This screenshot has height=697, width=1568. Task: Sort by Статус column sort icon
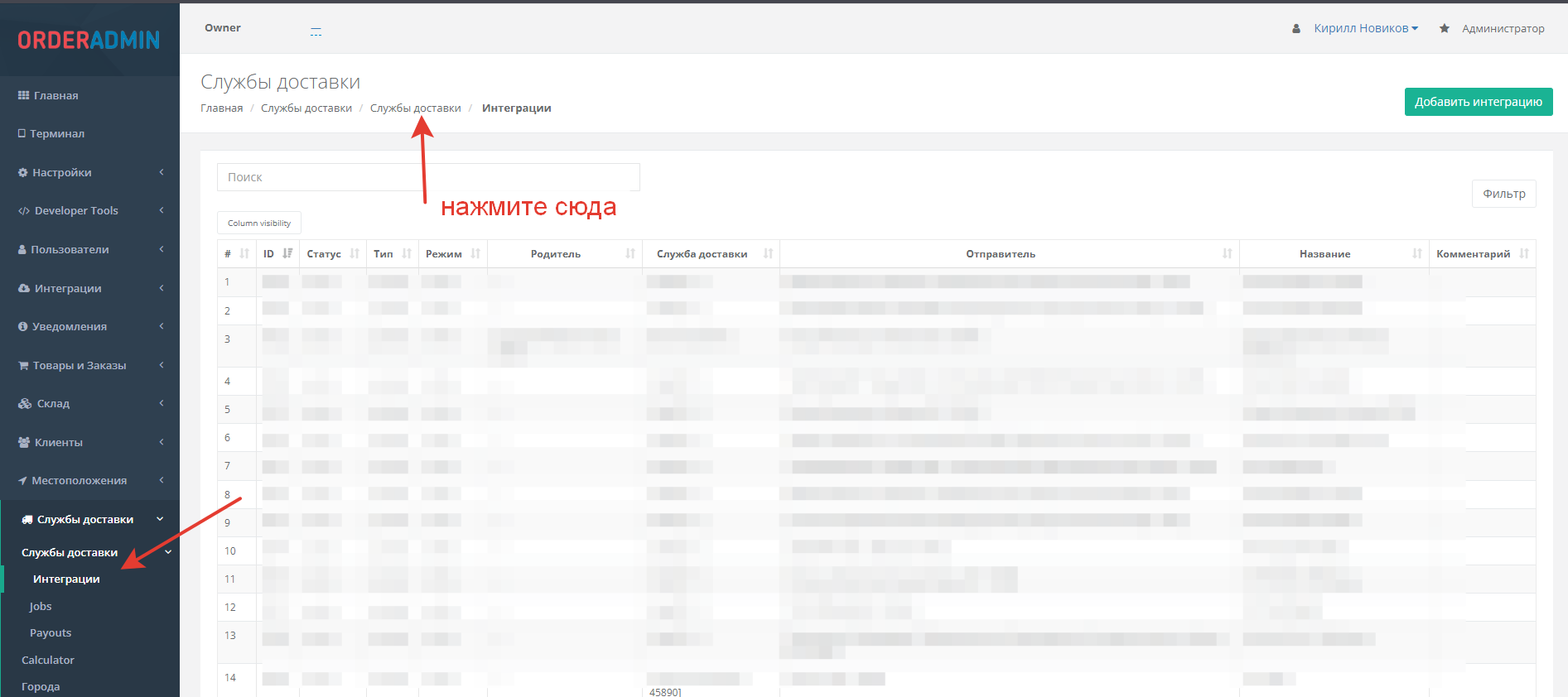click(x=355, y=253)
